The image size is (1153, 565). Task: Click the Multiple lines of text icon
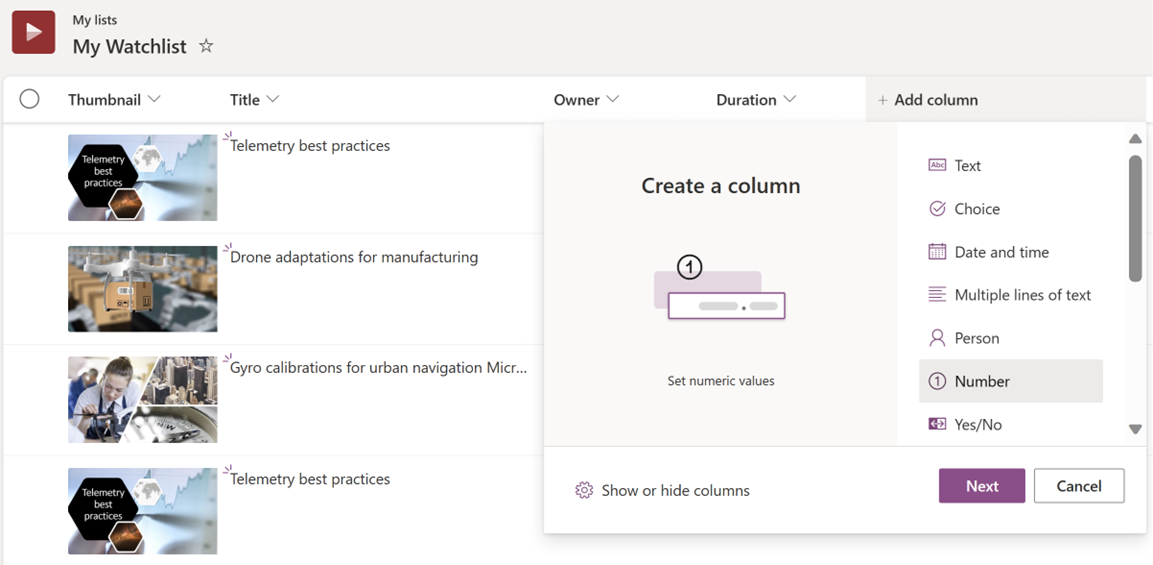937,295
